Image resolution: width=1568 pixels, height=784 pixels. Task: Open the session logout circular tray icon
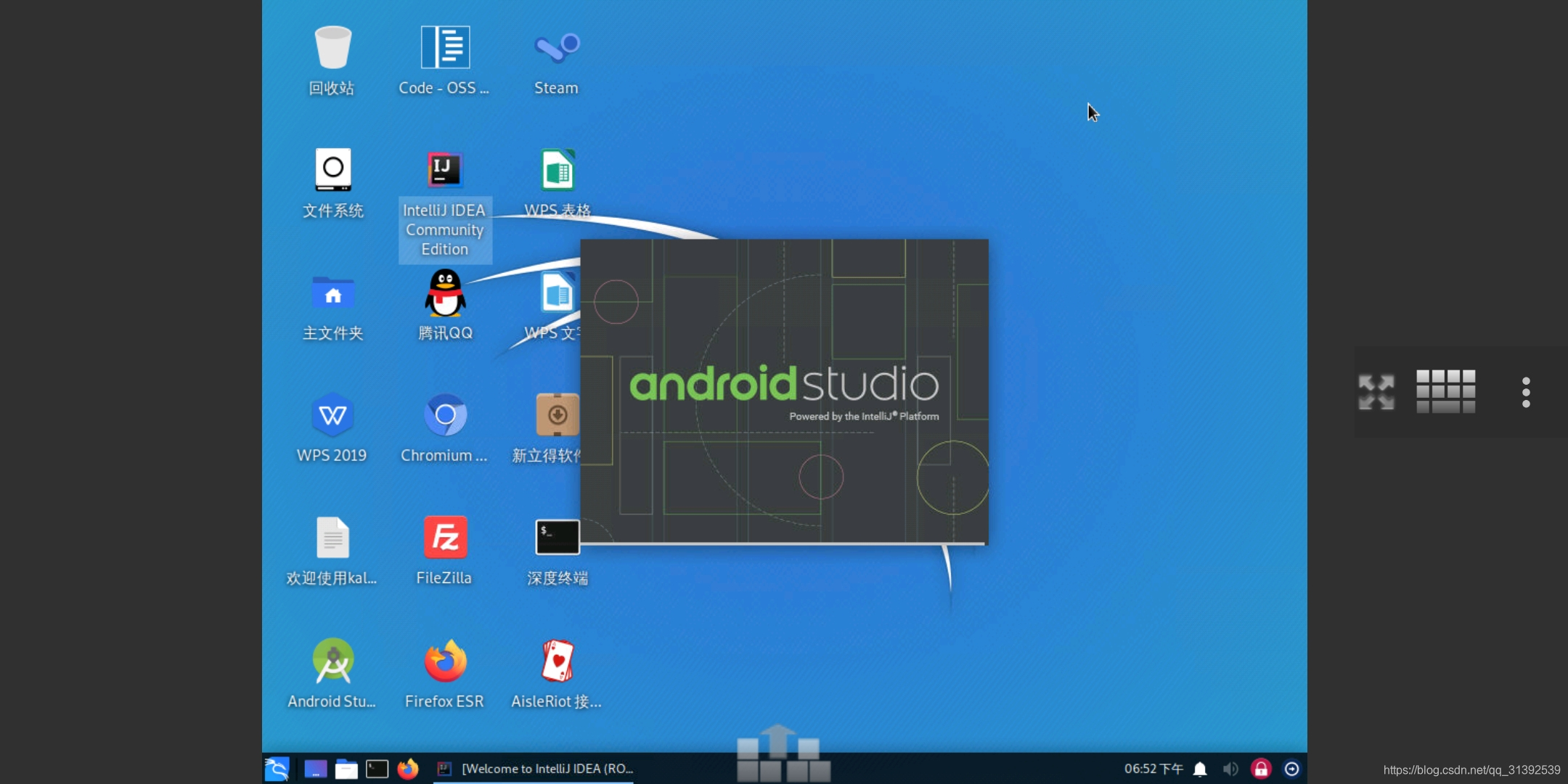[1291, 769]
